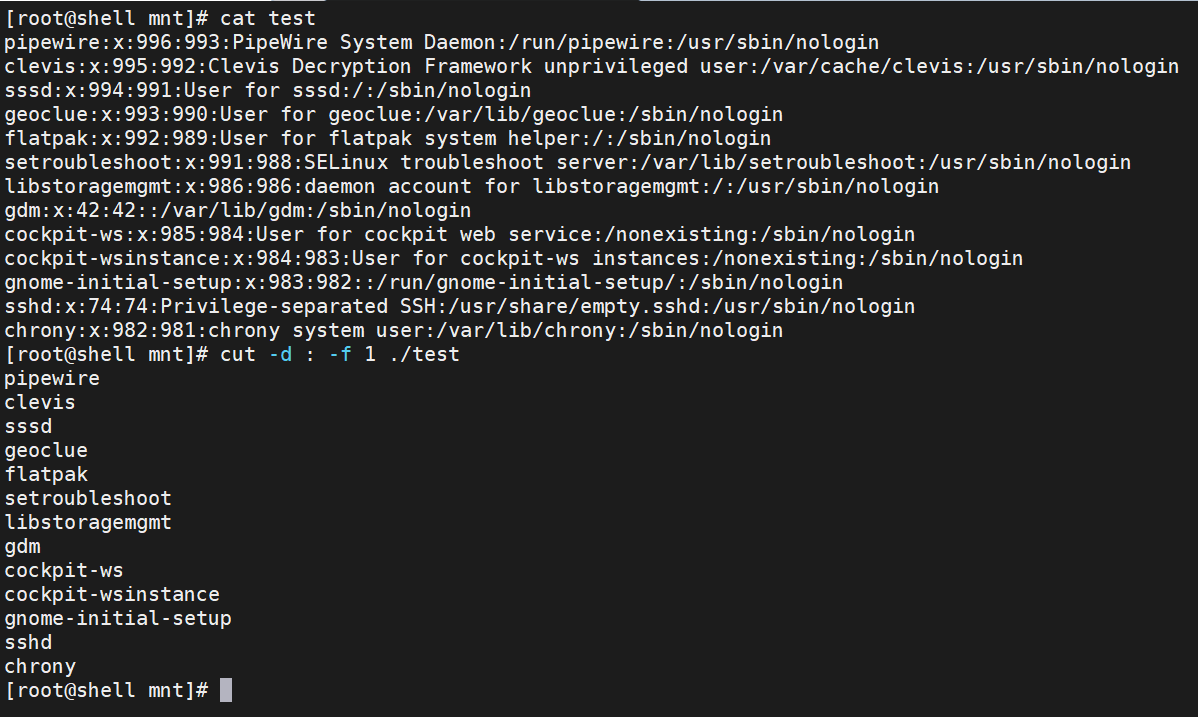Viewport: 1198px width, 717px height.
Task: Click 'pipewire' in the cut output
Action: (52, 378)
